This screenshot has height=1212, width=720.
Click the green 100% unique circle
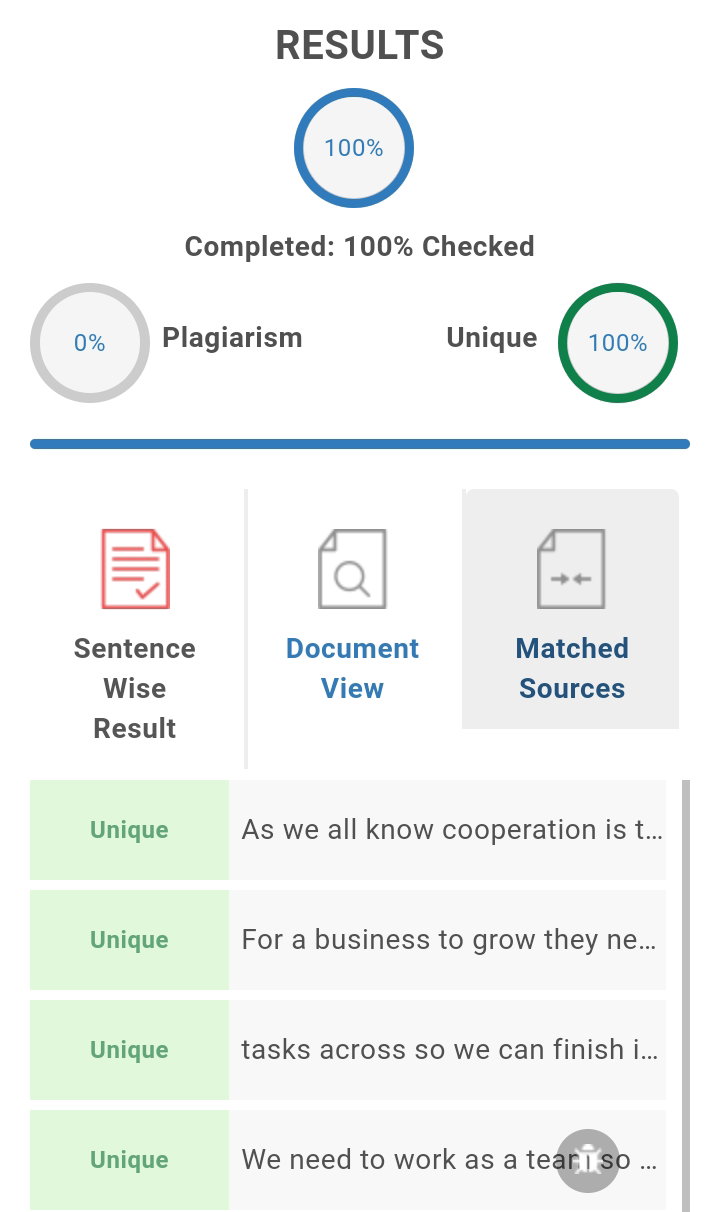click(x=618, y=343)
